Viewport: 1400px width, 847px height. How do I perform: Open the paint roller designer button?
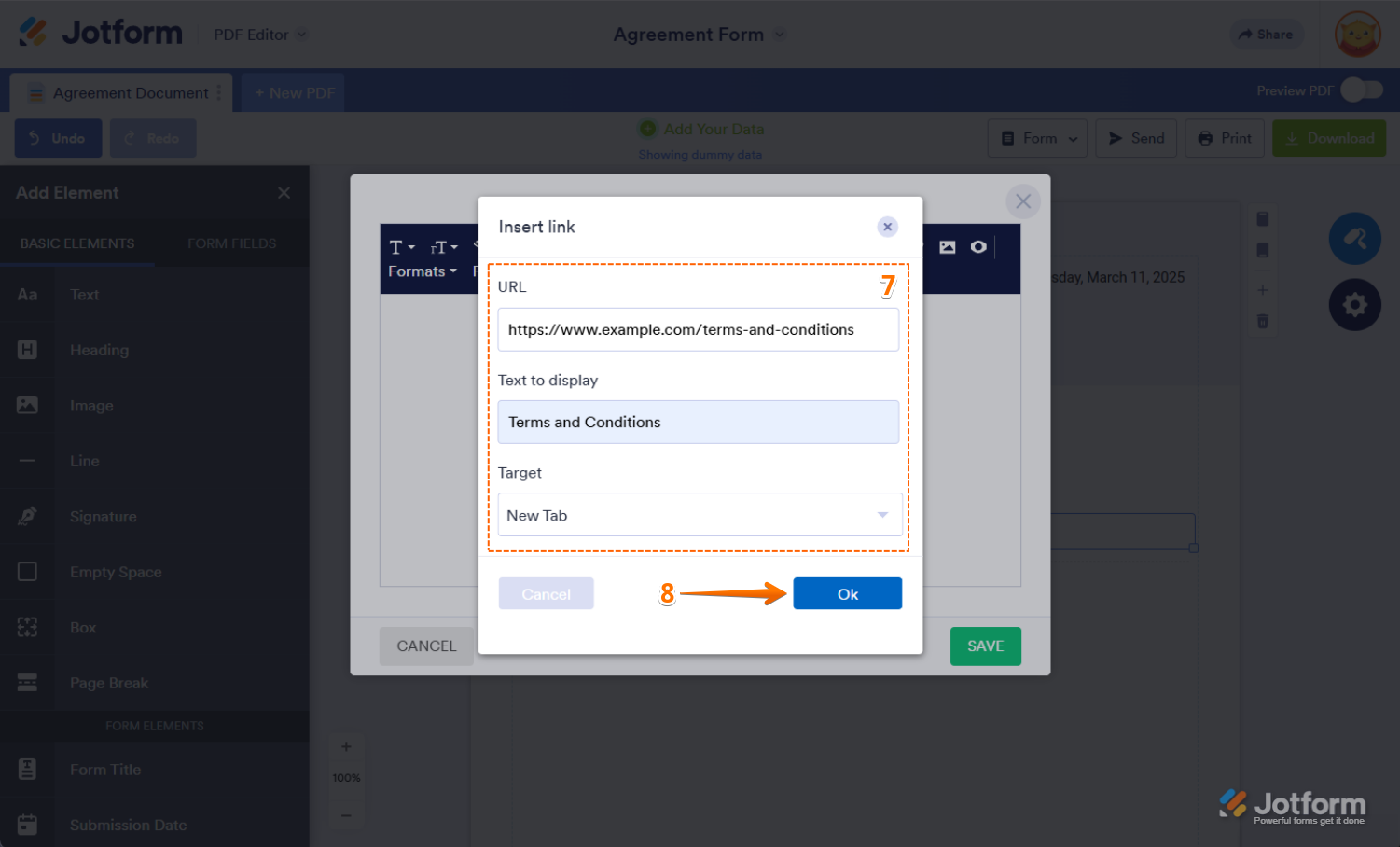click(1355, 239)
